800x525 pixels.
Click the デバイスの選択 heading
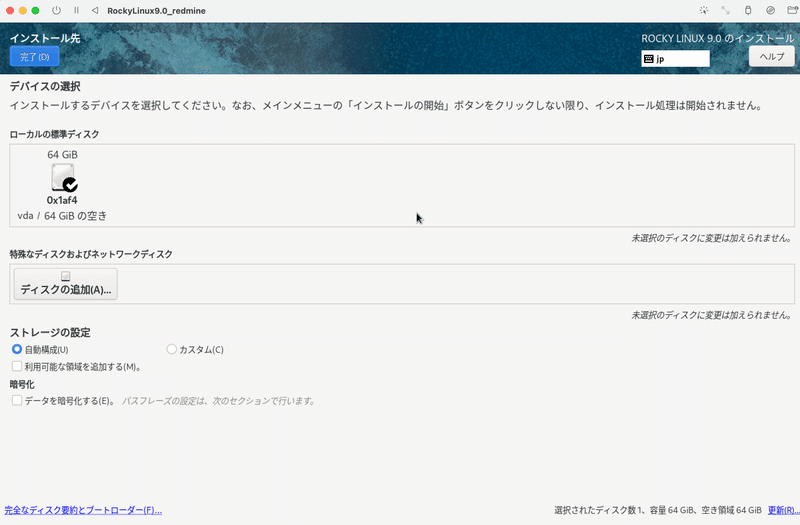coord(45,86)
